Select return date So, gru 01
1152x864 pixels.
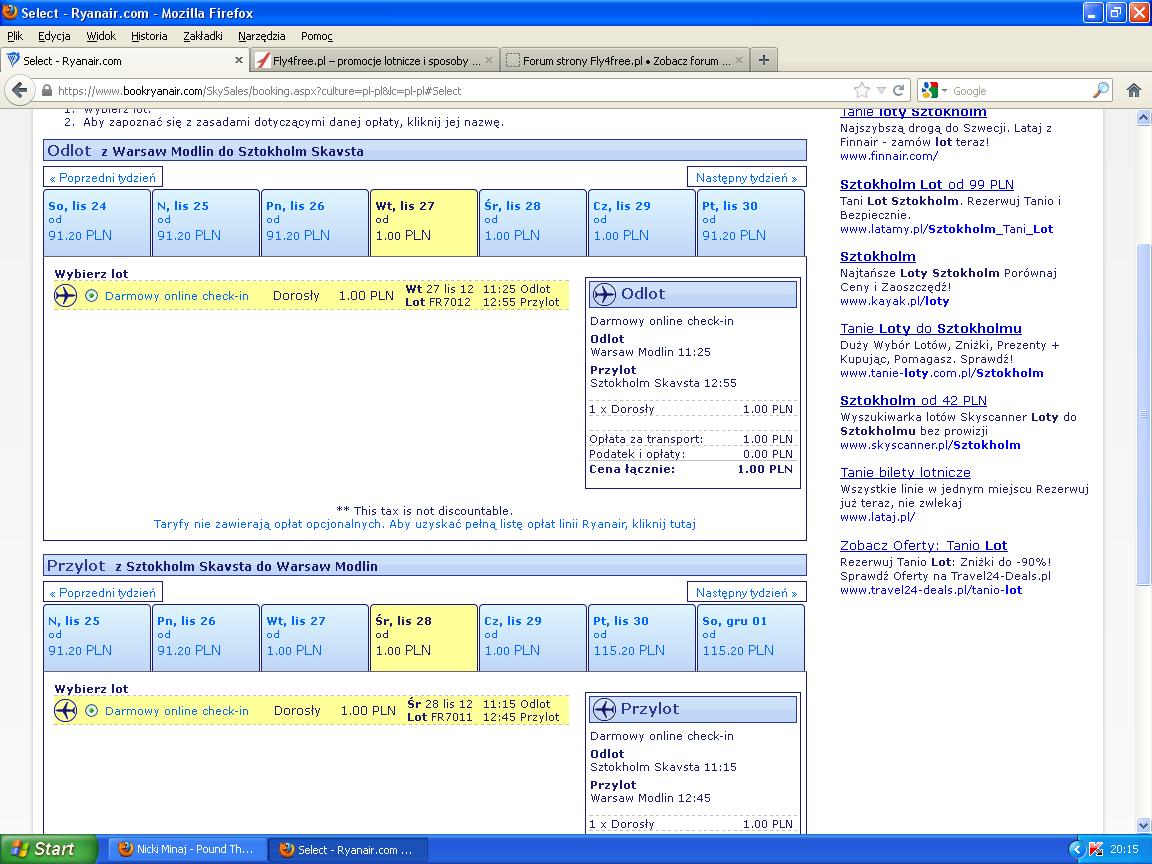point(750,638)
